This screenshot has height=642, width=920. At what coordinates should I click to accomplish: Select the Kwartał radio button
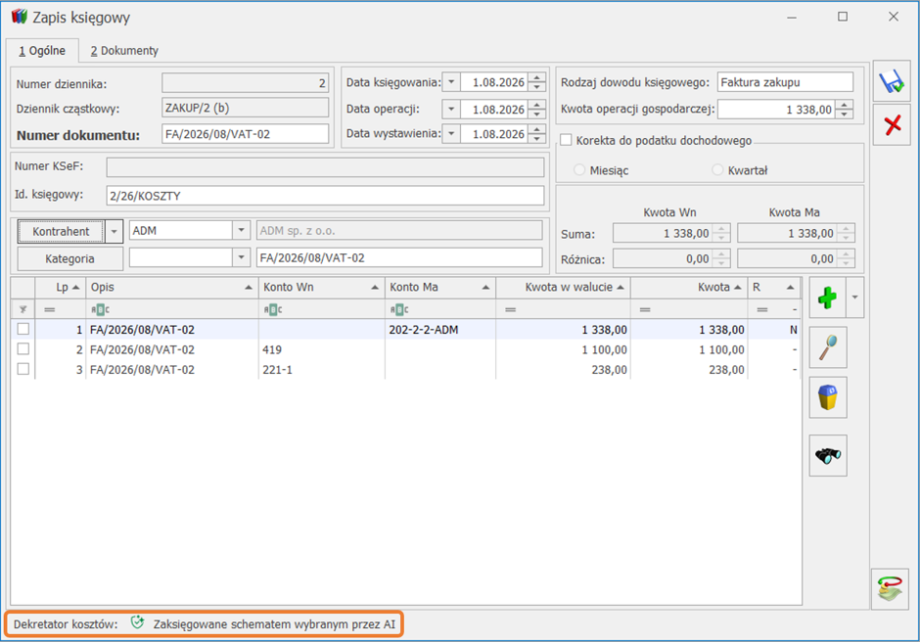(x=717, y=170)
